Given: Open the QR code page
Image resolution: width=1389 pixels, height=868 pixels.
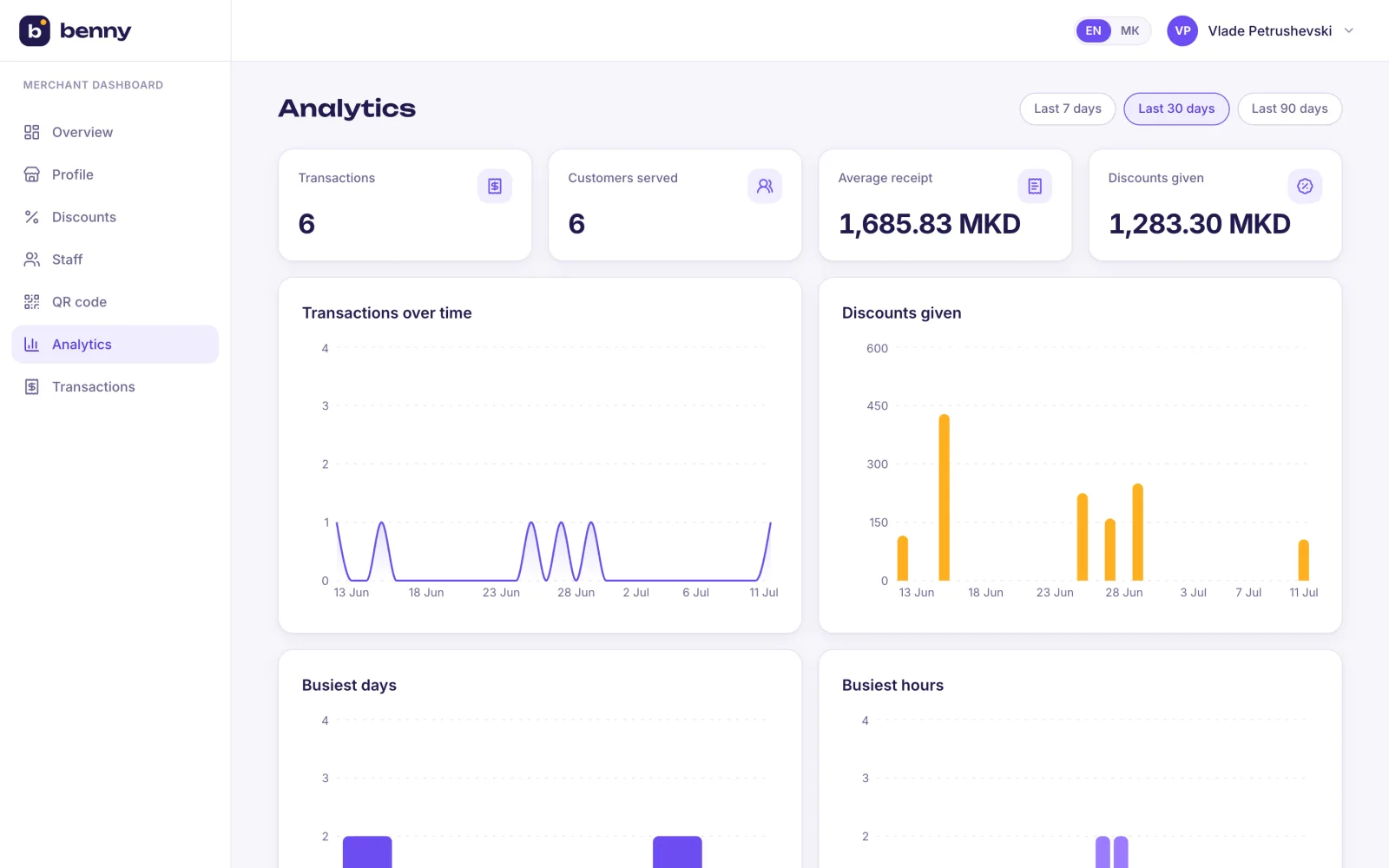Looking at the screenshot, I should (x=115, y=302).
